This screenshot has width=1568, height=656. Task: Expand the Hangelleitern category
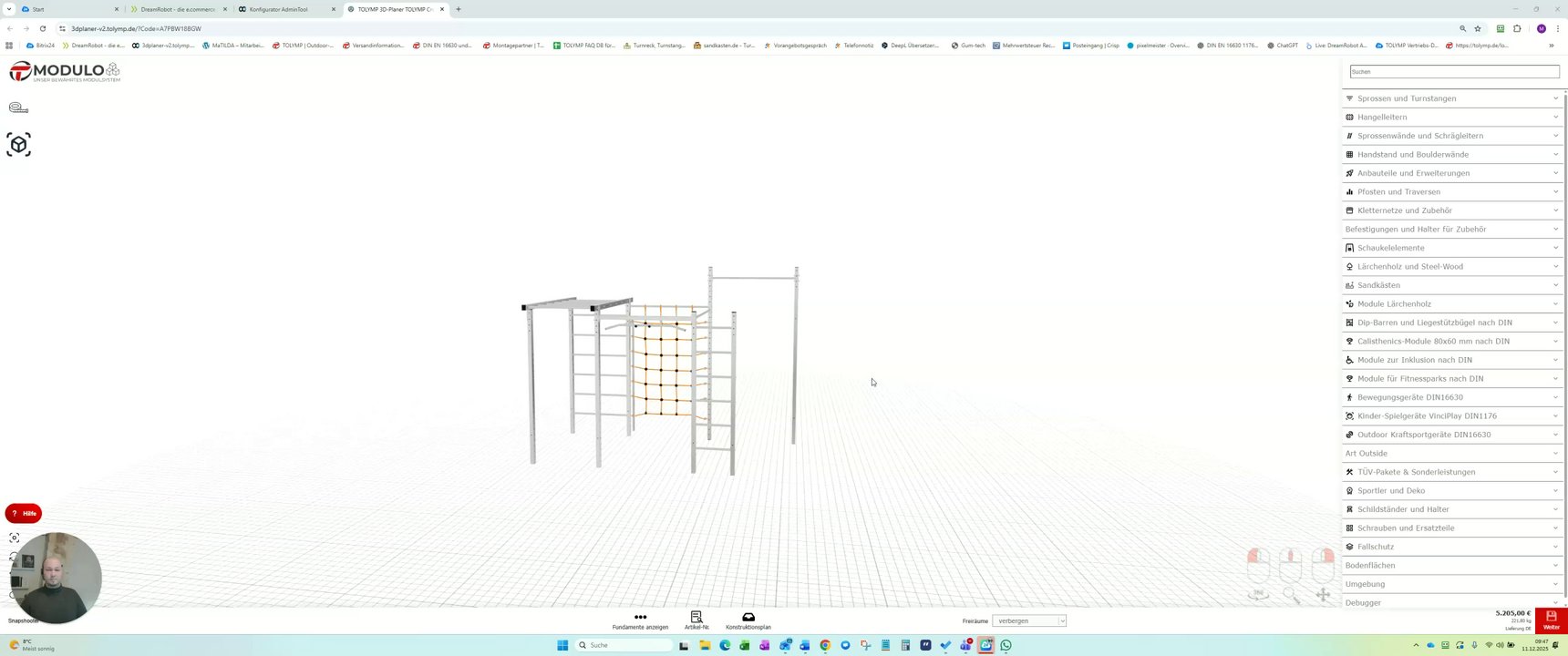(1452, 117)
